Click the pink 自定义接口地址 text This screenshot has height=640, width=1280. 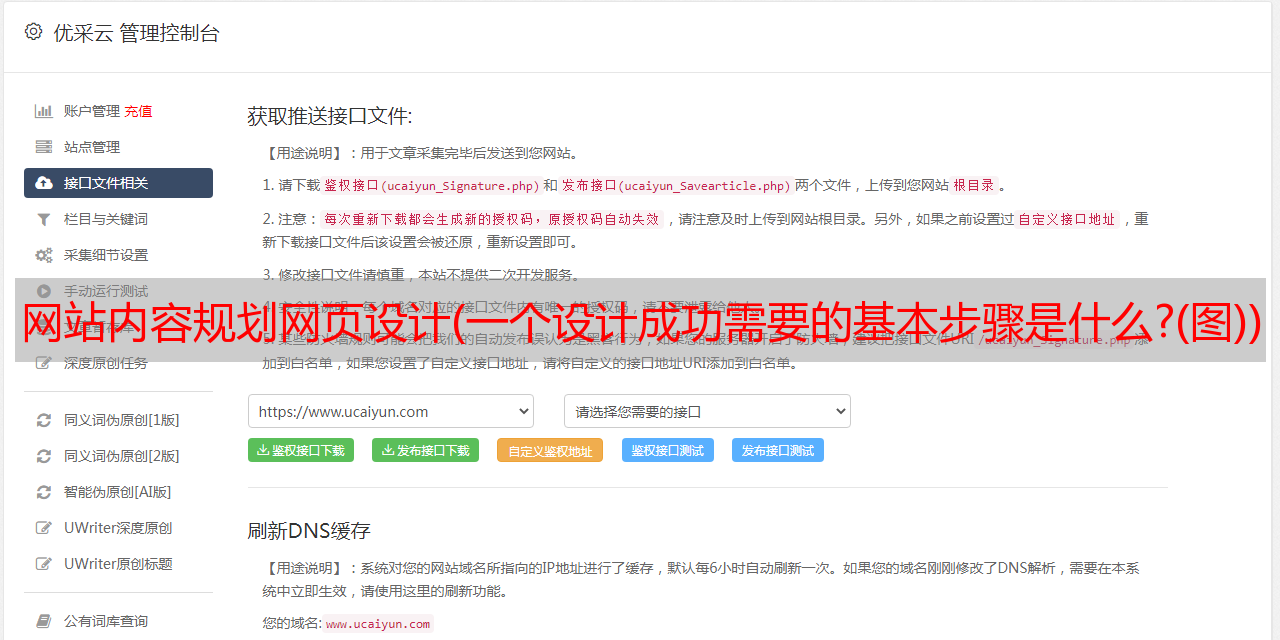click(x=1066, y=219)
